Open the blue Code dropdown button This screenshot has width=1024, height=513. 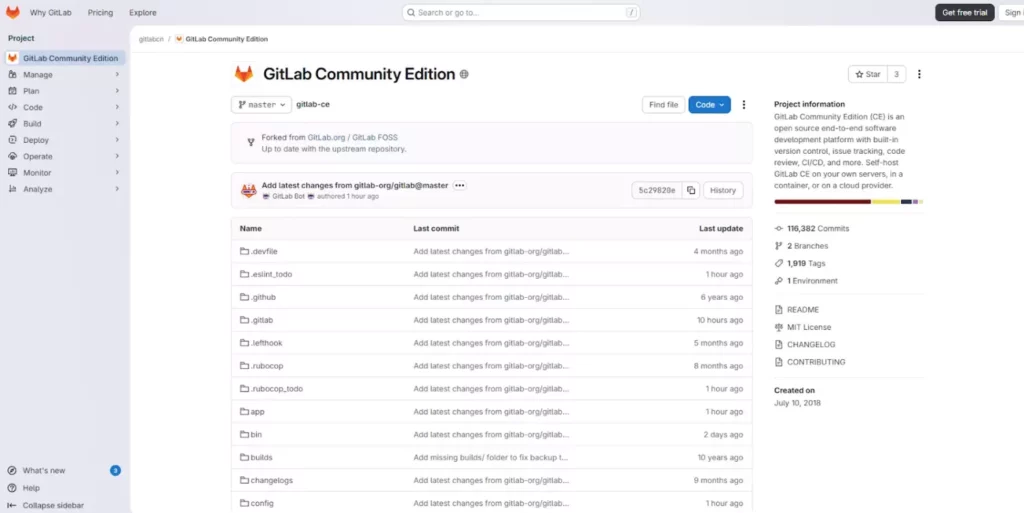coord(709,104)
